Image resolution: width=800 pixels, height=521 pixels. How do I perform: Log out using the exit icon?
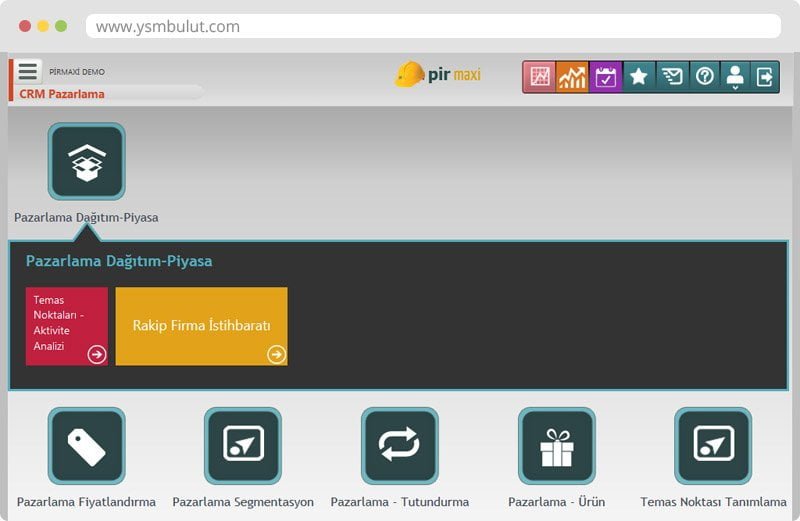(765, 77)
